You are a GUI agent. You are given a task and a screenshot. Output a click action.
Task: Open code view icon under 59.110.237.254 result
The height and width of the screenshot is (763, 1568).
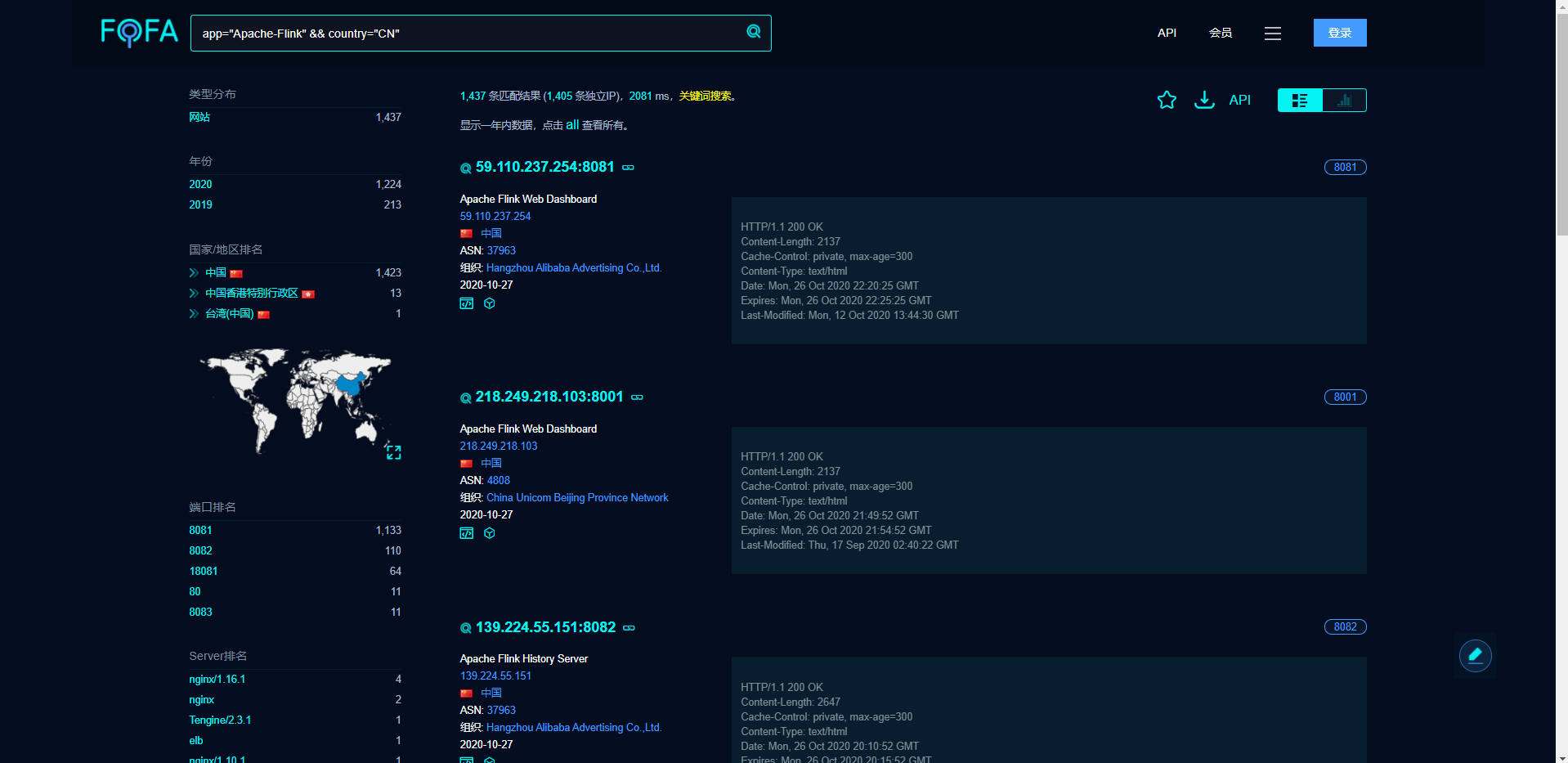pyautogui.click(x=467, y=303)
